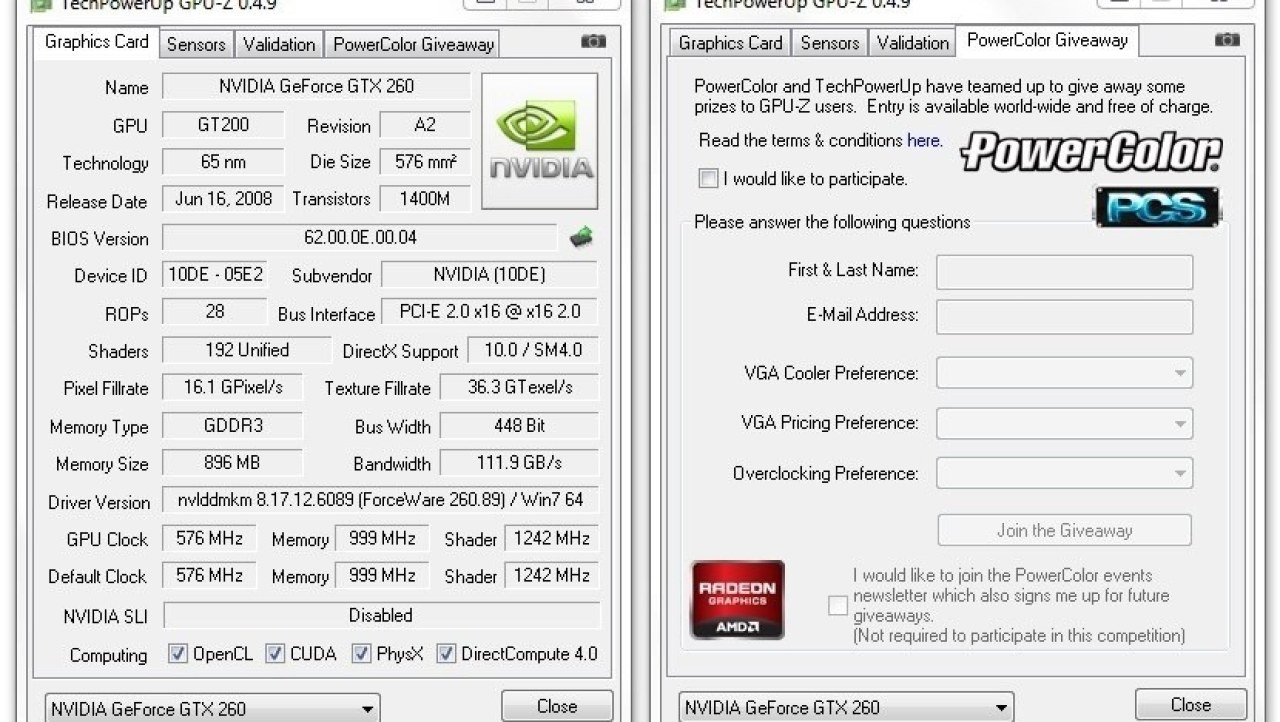1280x722 pixels.
Task: Click the Die Size value '576 mm²'
Action: pos(425,162)
